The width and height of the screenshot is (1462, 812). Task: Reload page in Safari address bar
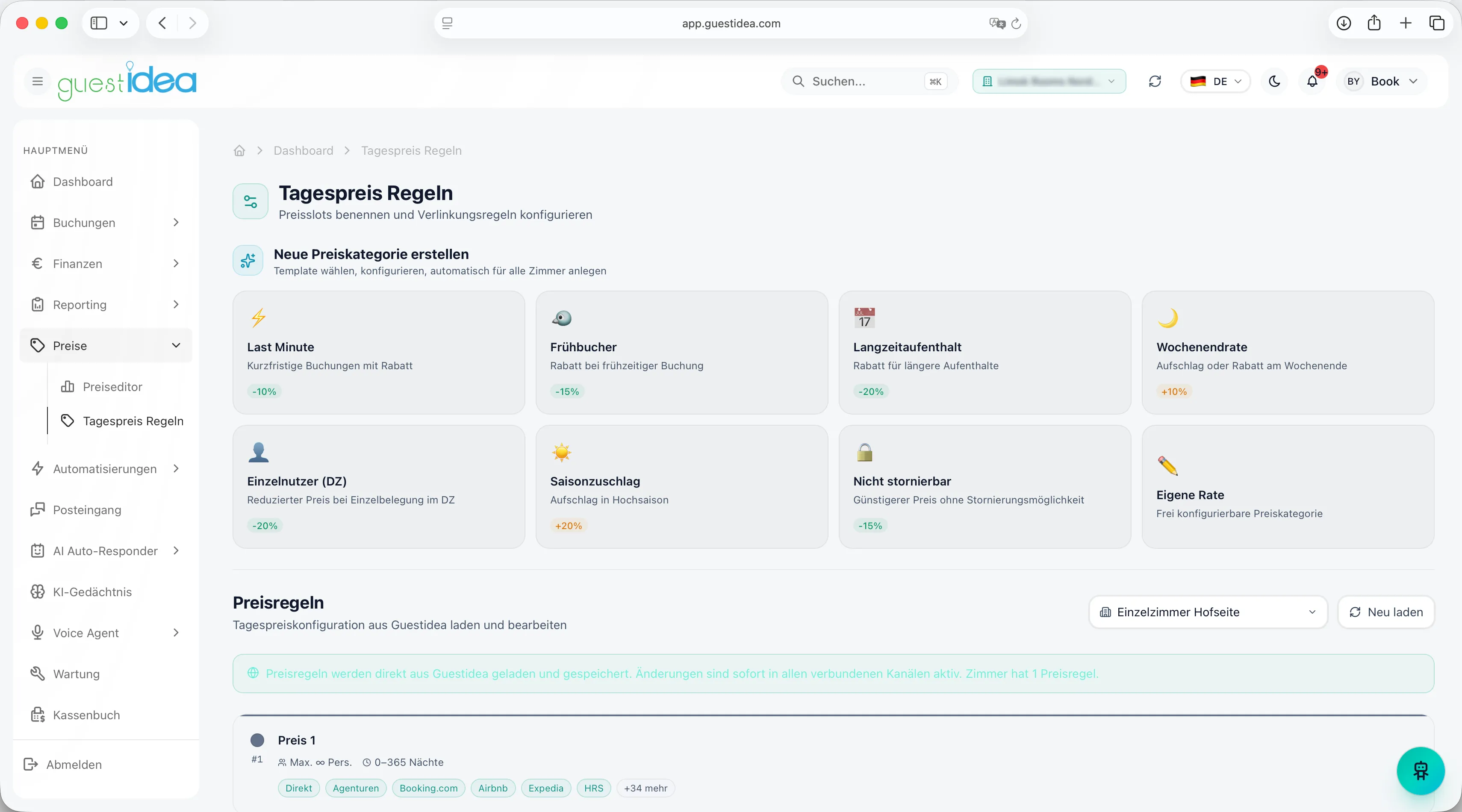[1016, 23]
